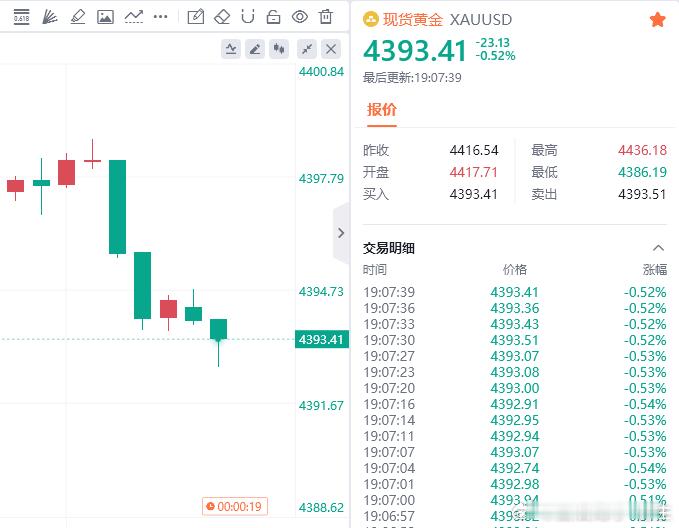Click the 卖出 value 4393.51
The width and height of the screenshot is (679, 528).
642,194
